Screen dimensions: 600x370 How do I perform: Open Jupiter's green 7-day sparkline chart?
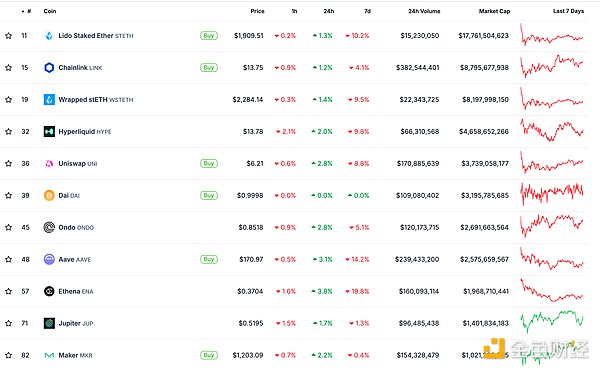tap(551, 321)
